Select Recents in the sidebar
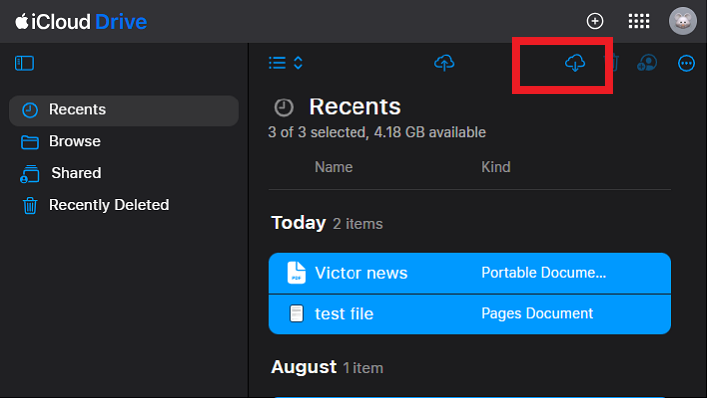Image resolution: width=708 pixels, height=400 pixels. [x=77, y=110]
